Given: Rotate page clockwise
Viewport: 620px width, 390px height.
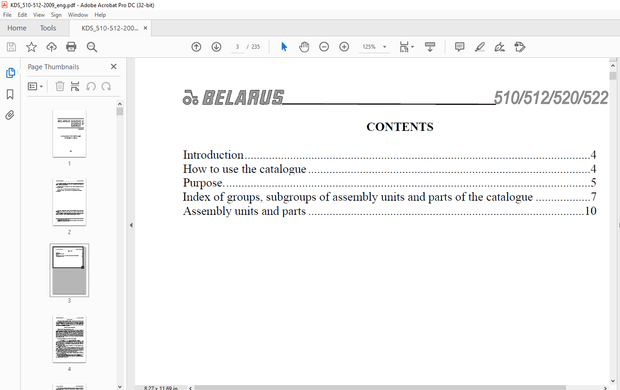Looking at the screenshot, I should click(106, 86).
